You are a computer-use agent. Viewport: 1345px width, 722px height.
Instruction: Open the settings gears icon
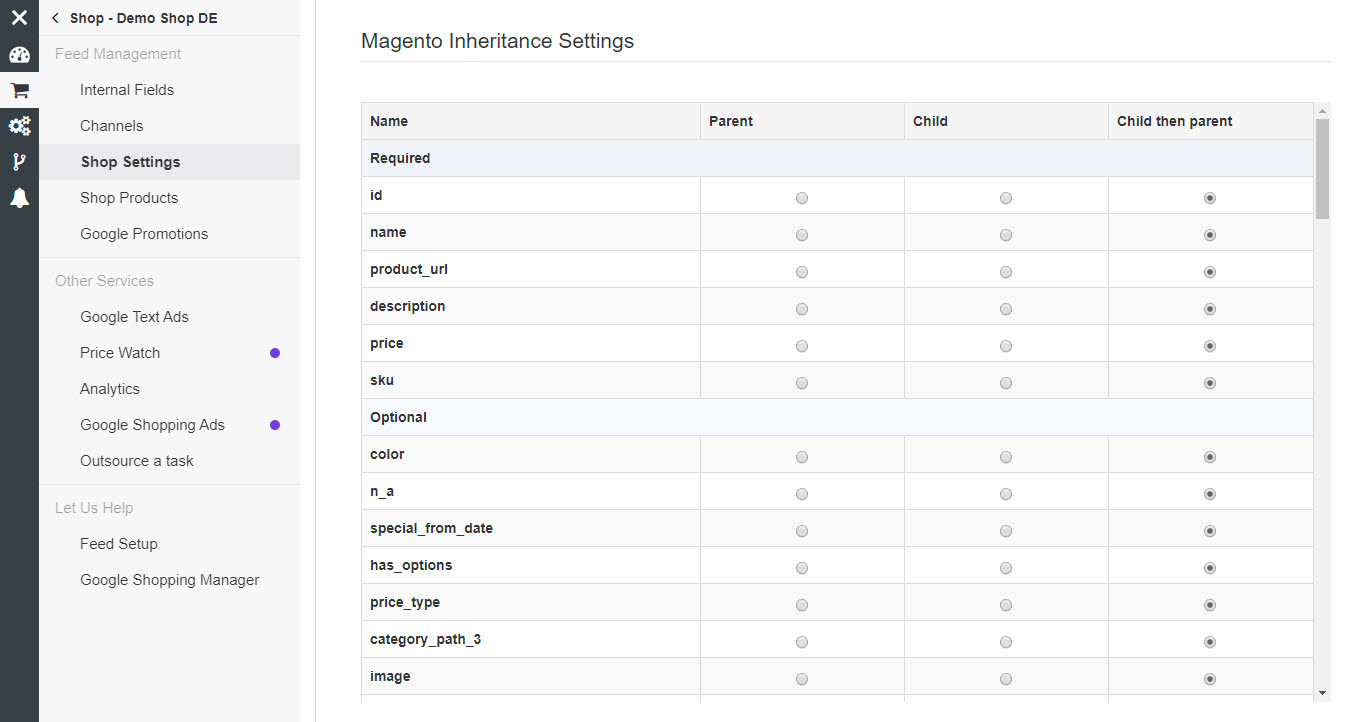click(x=19, y=126)
